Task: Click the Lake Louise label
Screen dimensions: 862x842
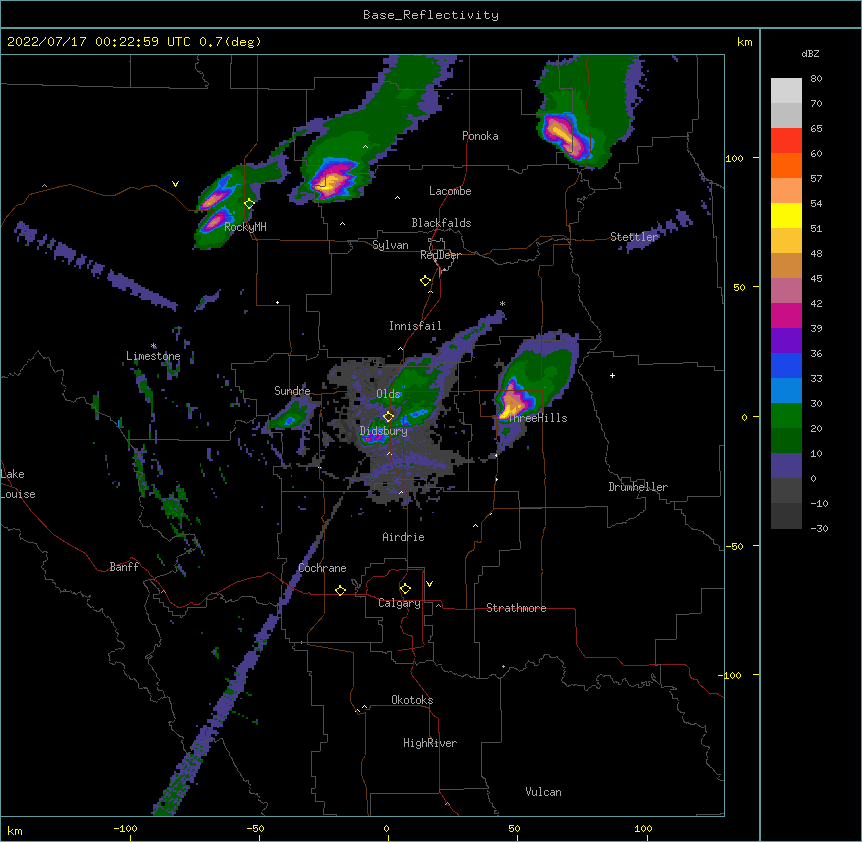Action: click(18, 484)
